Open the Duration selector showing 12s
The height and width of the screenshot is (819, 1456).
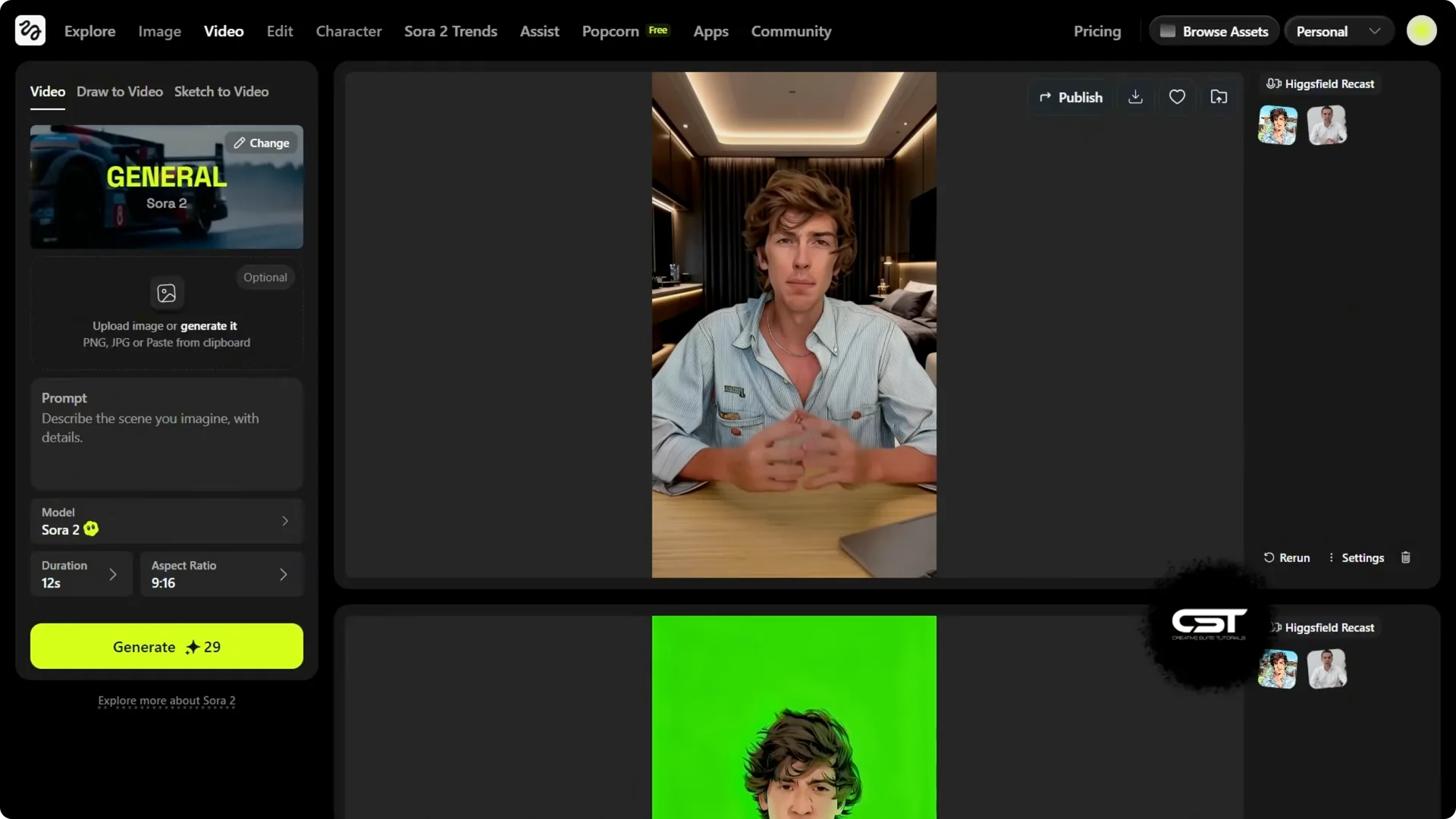[x=80, y=574]
